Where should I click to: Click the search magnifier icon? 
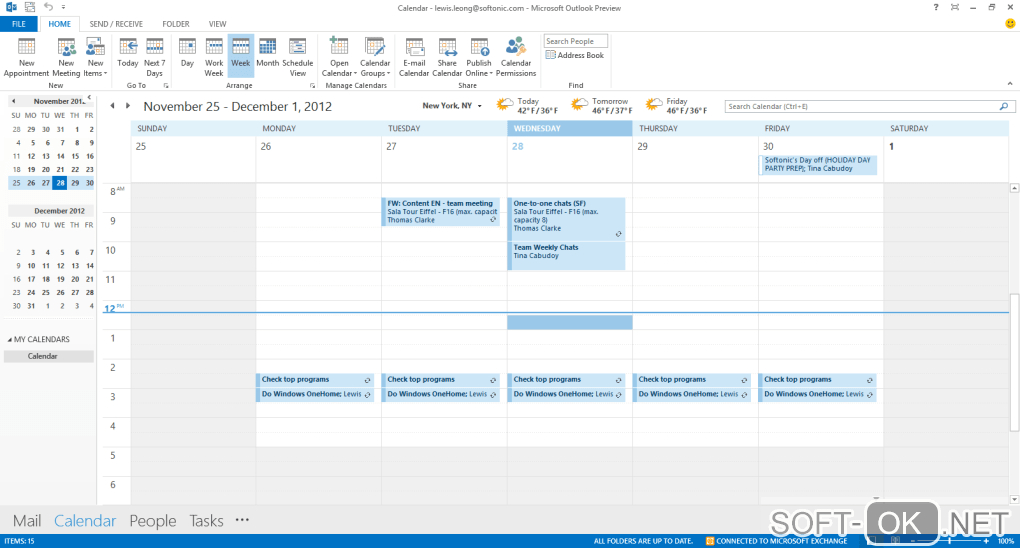(x=1004, y=106)
